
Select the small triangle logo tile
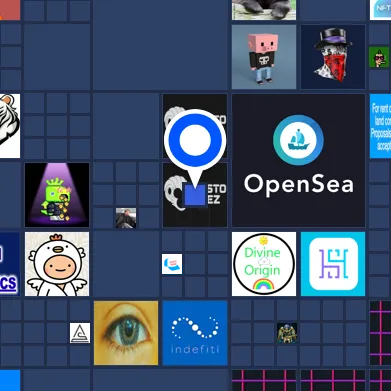tap(80, 333)
